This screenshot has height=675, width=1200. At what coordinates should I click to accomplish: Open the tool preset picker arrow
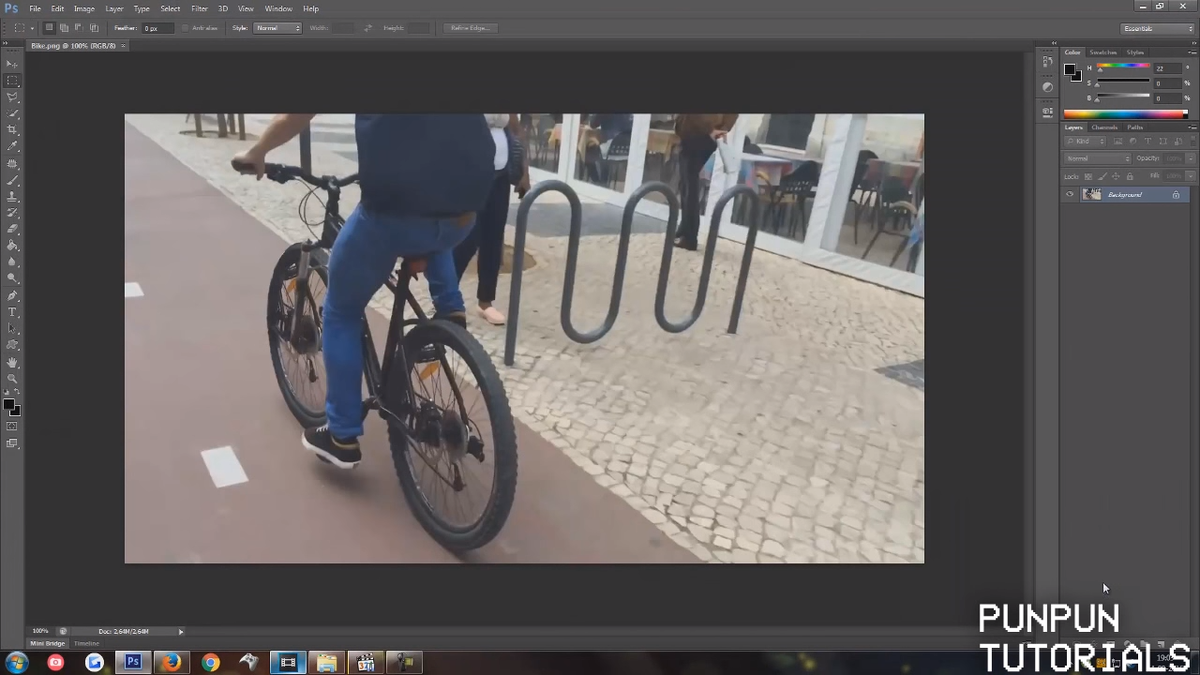(31, 28)
